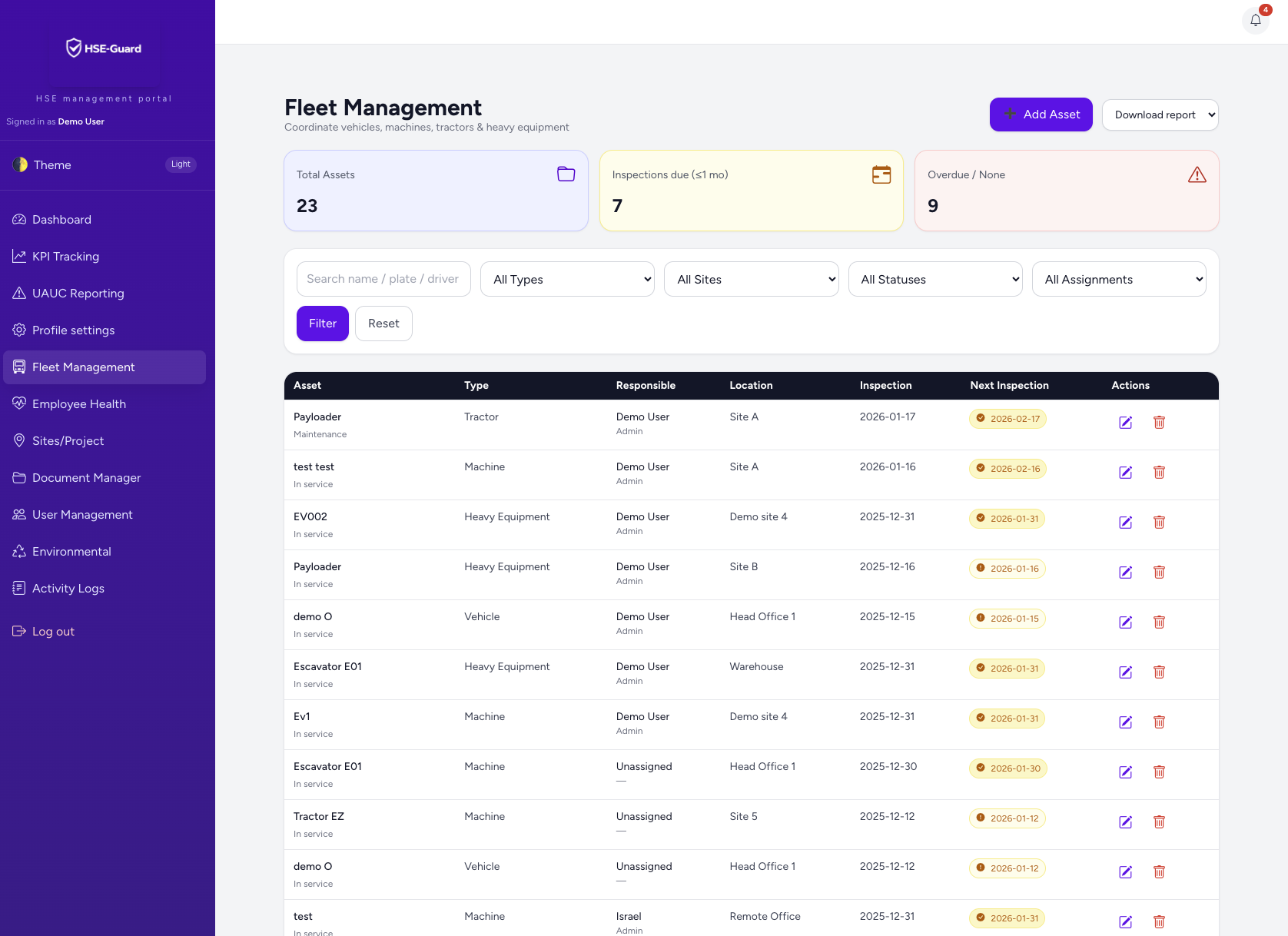Image resolution: width=1288 pixels, height=936 pixels.
Task: Open the Activity Logs menu item
Action: 68,589
